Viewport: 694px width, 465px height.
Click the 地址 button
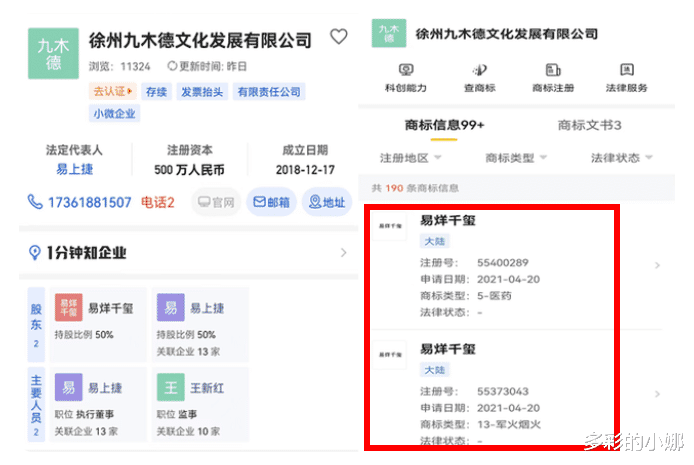click(x=327, y=202)
